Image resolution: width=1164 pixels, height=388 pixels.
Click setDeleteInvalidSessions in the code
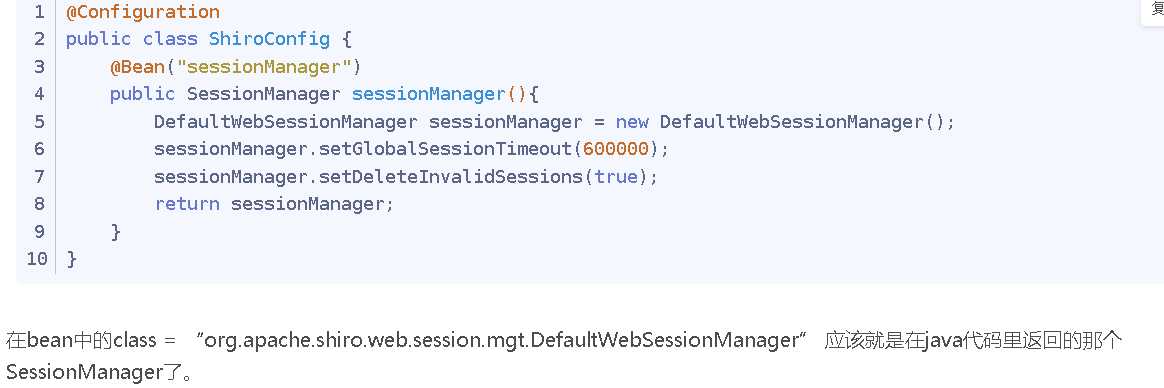pos(450,177)
